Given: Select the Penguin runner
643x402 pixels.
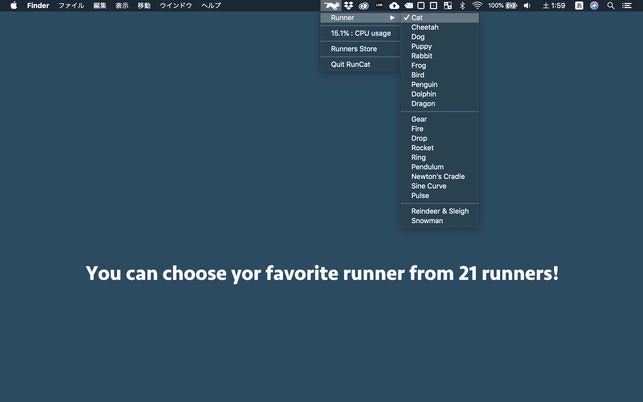Looking at the screenshot, I should pyautogui.click(x=440, y=85).
